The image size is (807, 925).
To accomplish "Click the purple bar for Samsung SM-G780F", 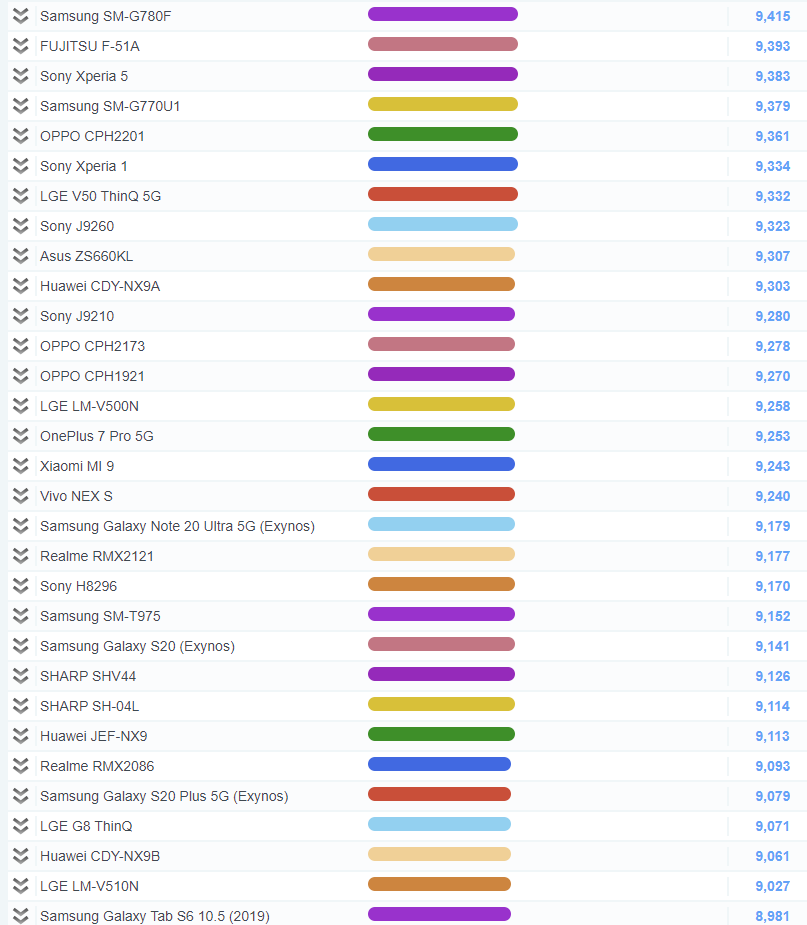I will pyautogui.click(x=443, y=14).
